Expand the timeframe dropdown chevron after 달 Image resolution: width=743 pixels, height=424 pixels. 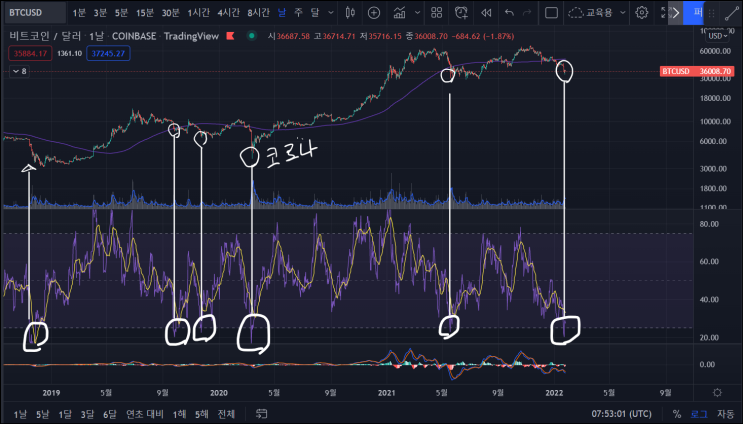tap(331, 13)
